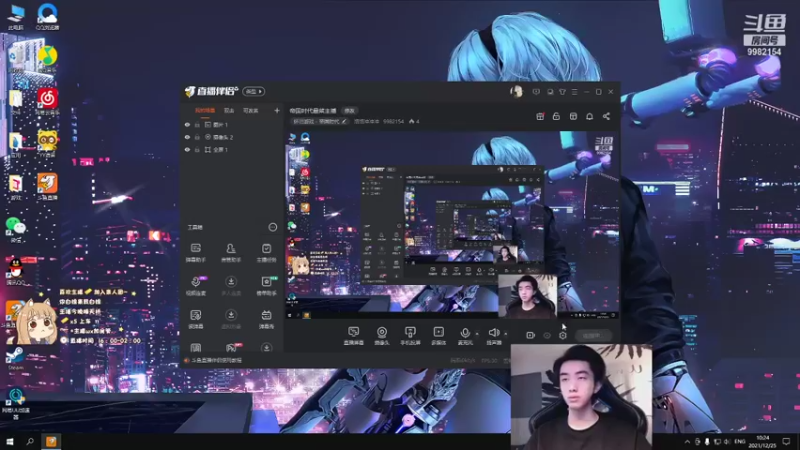Select the Steam desktop shortcut

tap(15, 358)
